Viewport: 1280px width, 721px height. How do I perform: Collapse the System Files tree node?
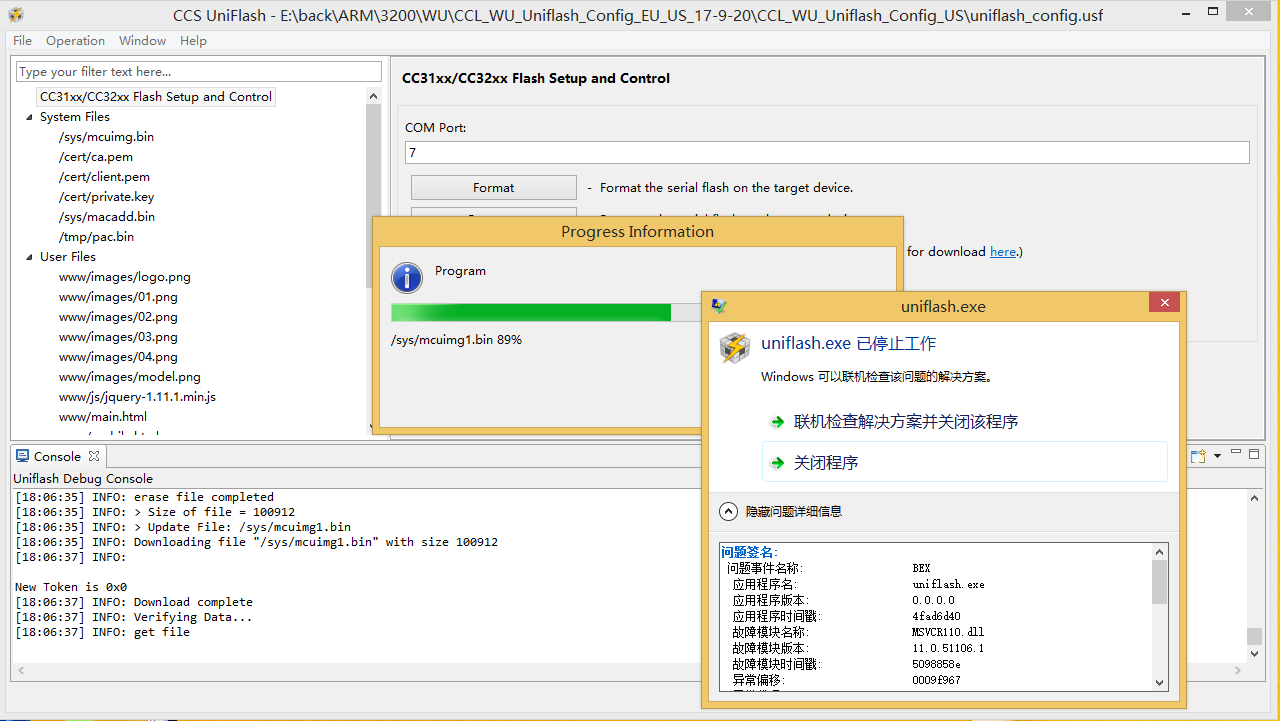click(29, 117)
